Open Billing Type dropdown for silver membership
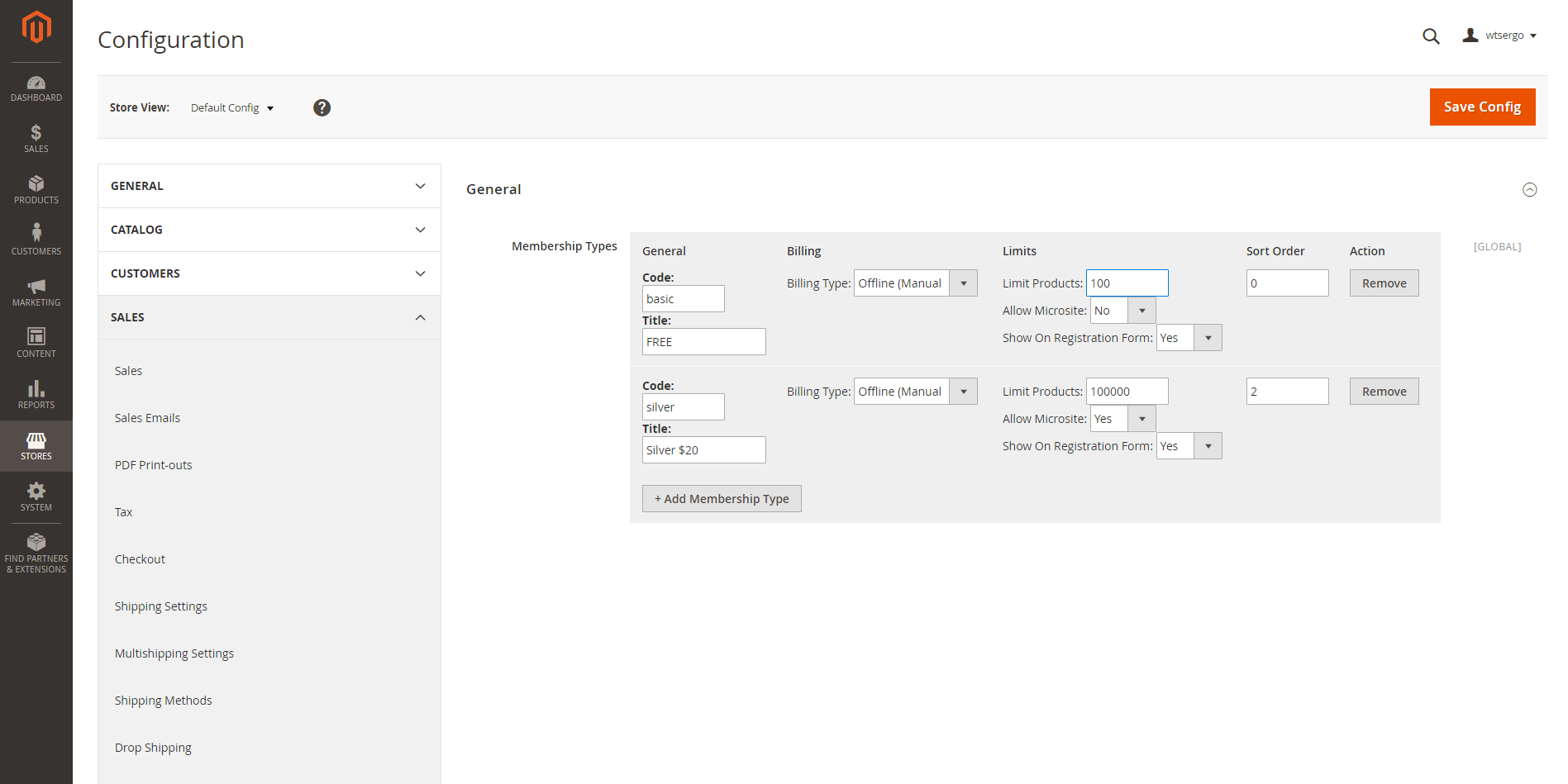1568x784 pixels. click(916, 392)
